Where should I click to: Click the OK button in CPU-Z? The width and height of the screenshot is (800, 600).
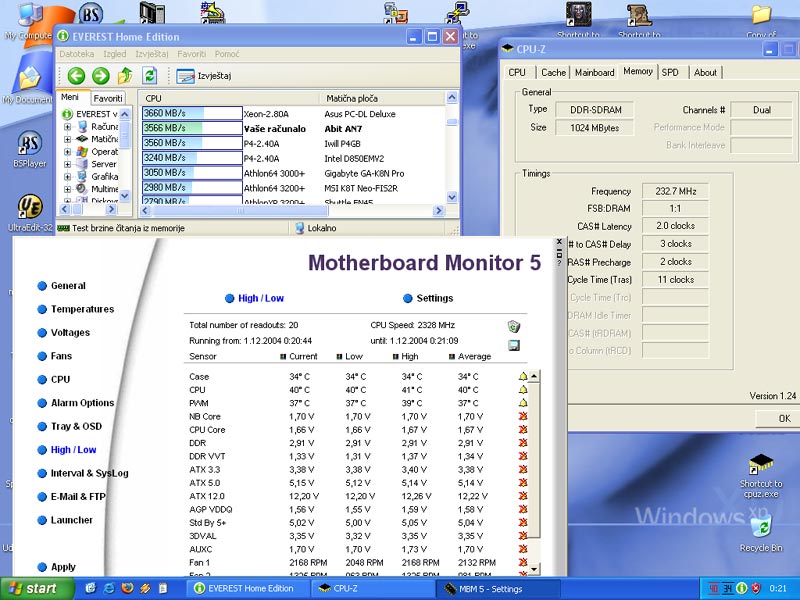(x=784, y=418)
